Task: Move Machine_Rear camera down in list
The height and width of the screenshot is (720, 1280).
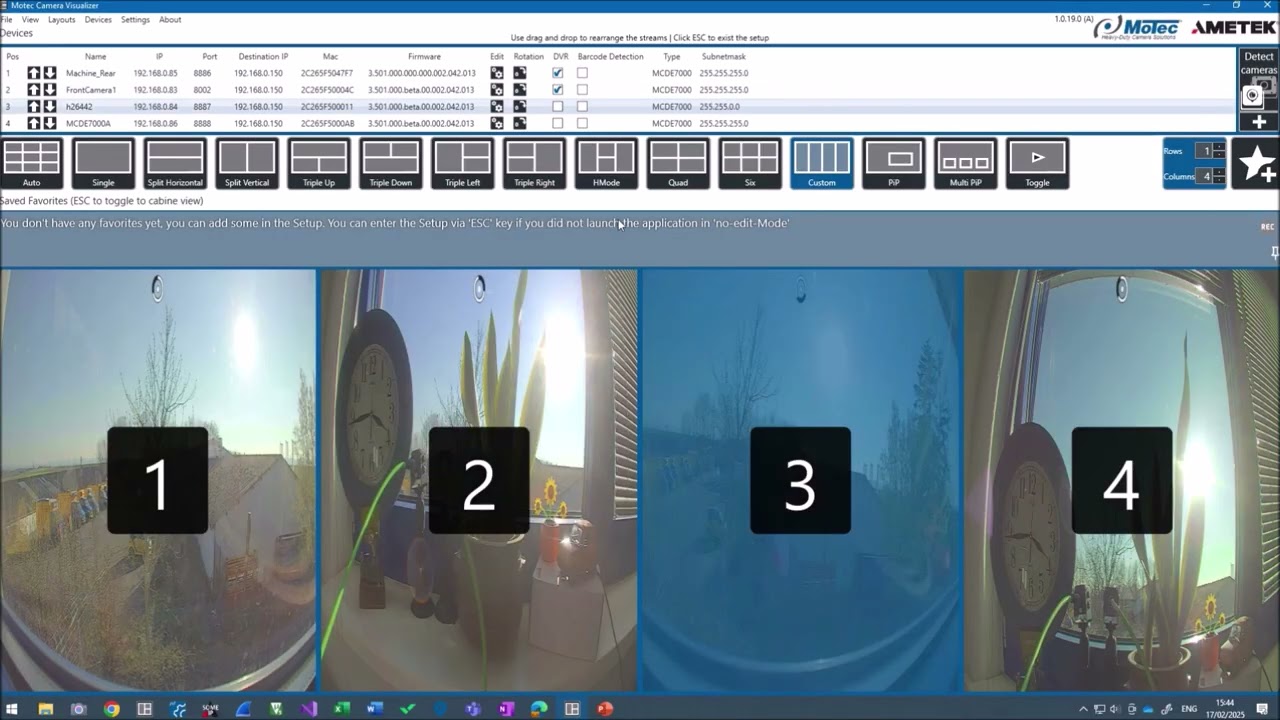Action: click(50, 73)
